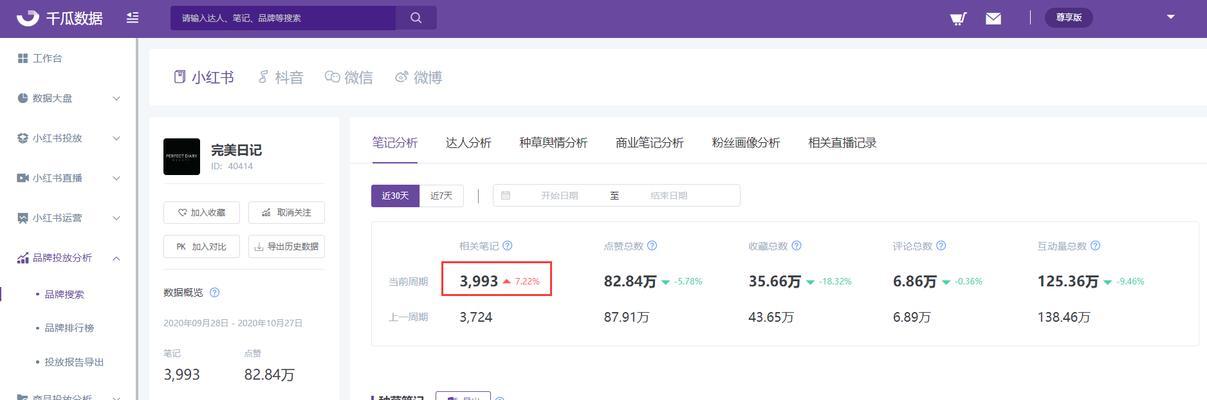Click the 82.84万 value in metrics row
Viewport: 1207px width, 400px height.
(x=630, y=281)
